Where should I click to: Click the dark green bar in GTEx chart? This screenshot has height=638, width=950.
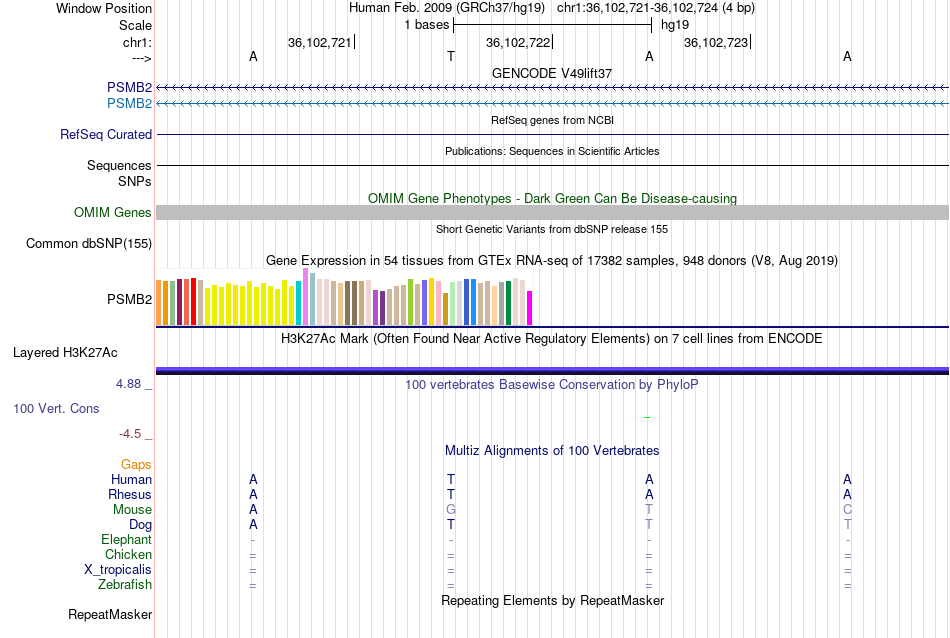(x=508, y=303)
